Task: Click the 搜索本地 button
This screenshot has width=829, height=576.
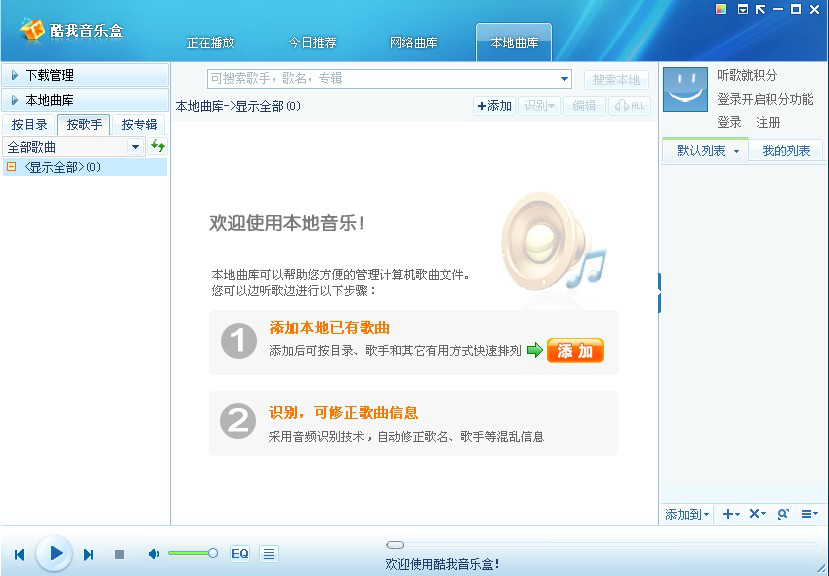Action: click(x=616, y=80)
